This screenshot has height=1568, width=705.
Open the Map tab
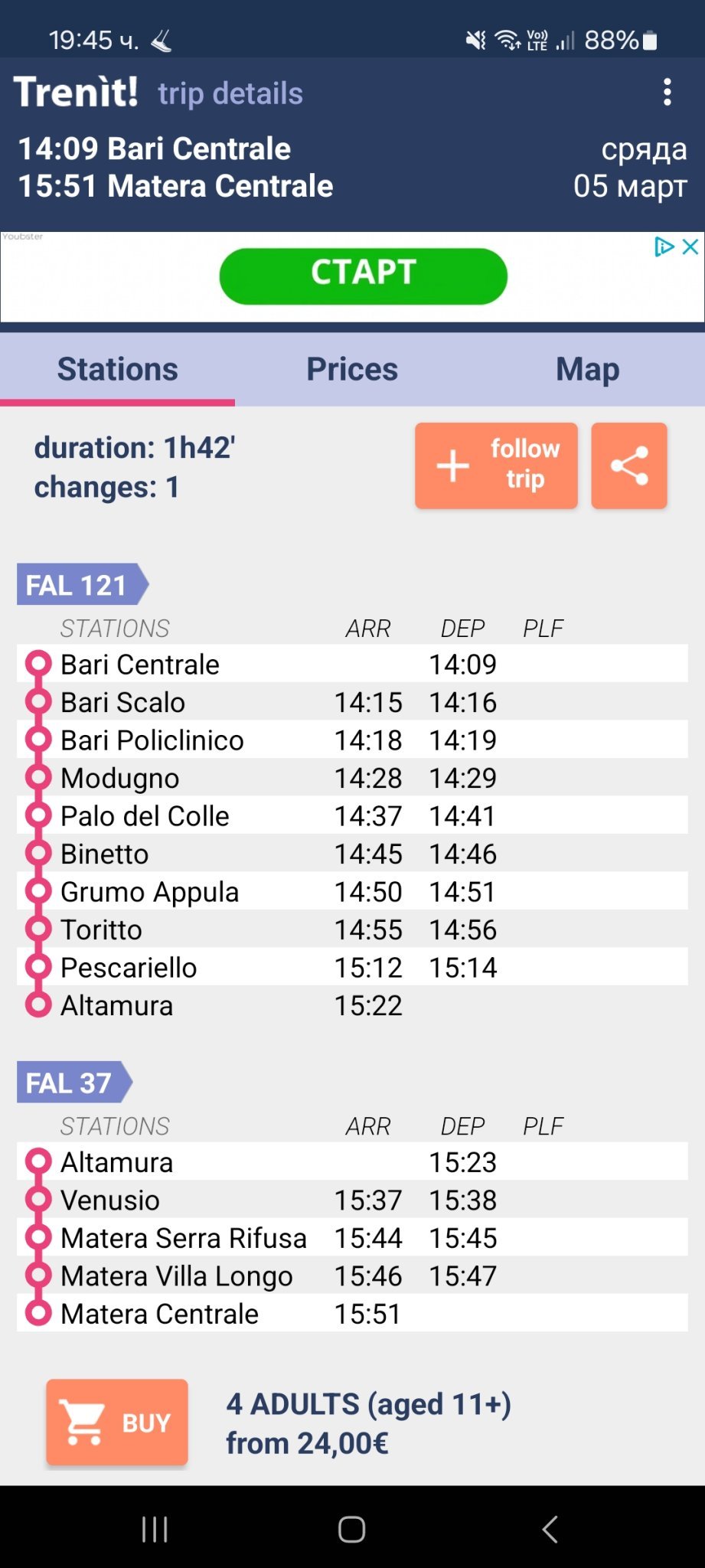click(587, 369)
